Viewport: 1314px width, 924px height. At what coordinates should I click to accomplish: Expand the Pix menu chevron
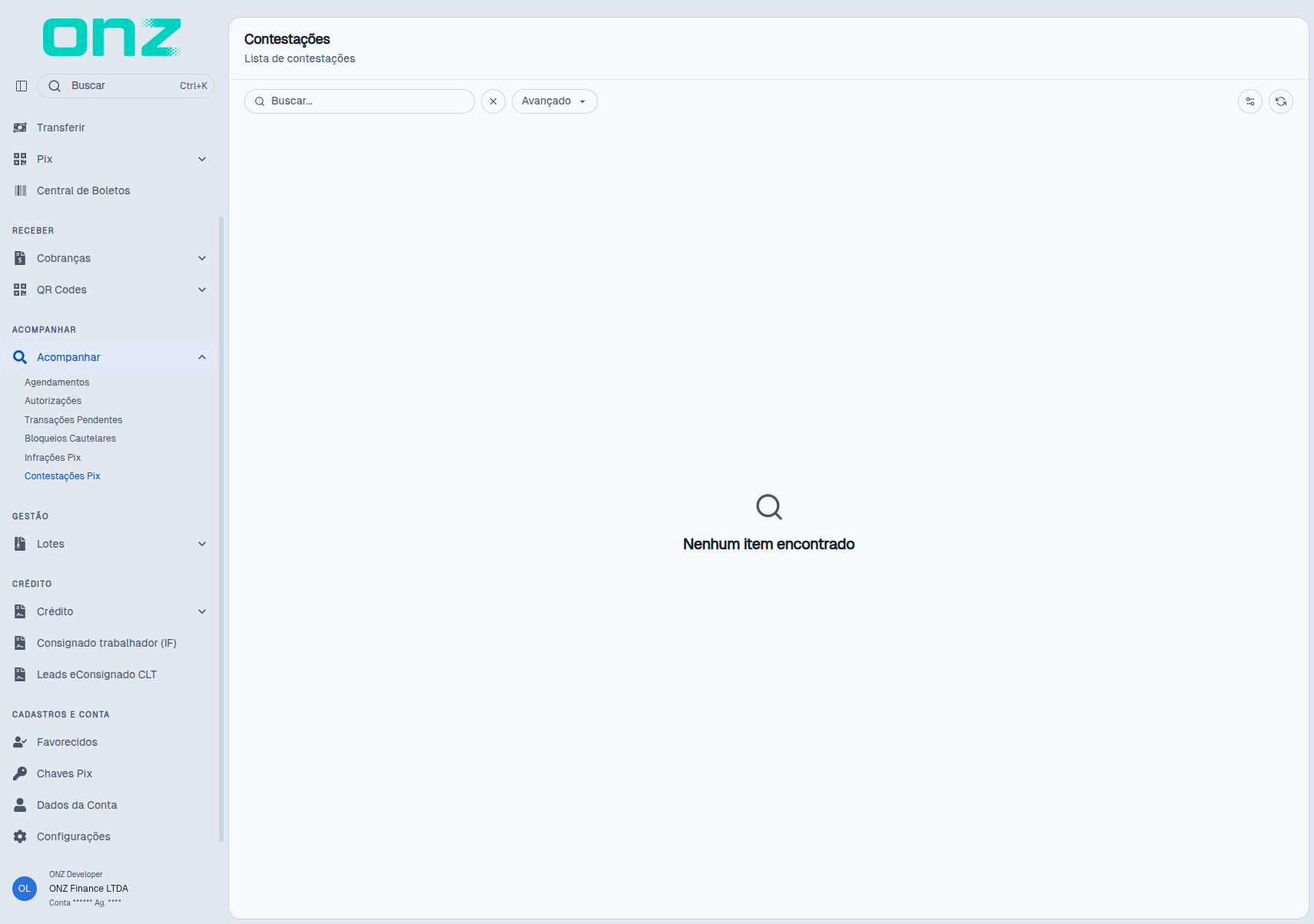click(202, 159)
